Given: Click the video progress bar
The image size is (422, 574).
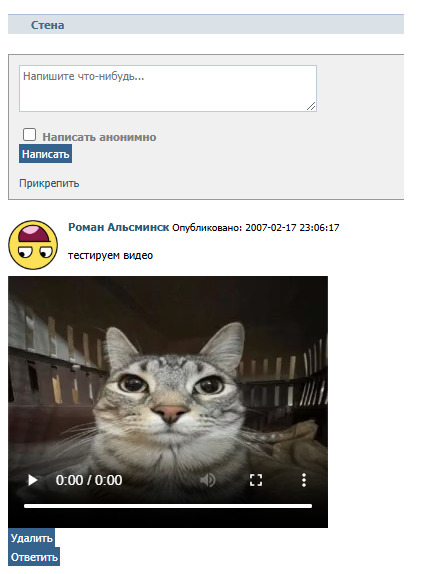Looking at the screenshot, I should [x=168, y=506].
